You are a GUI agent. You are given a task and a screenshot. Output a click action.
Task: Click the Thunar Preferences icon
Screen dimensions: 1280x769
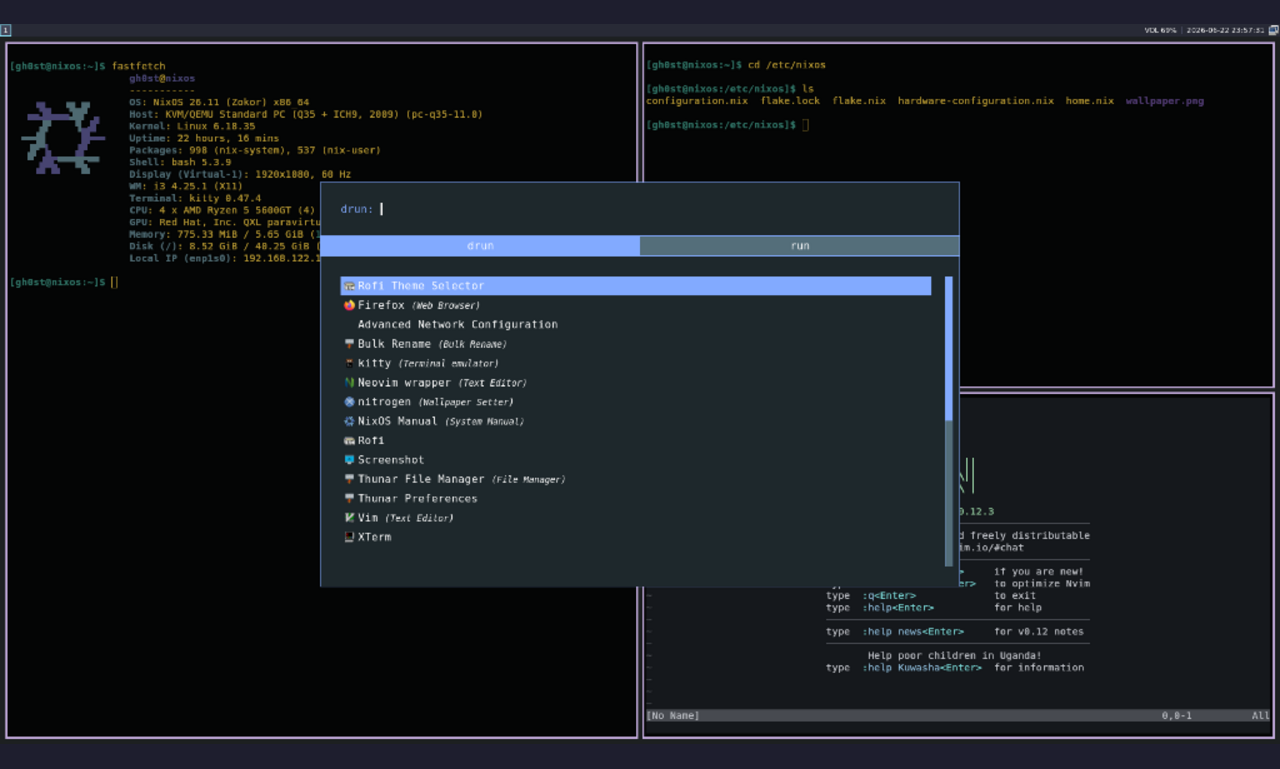349,498
